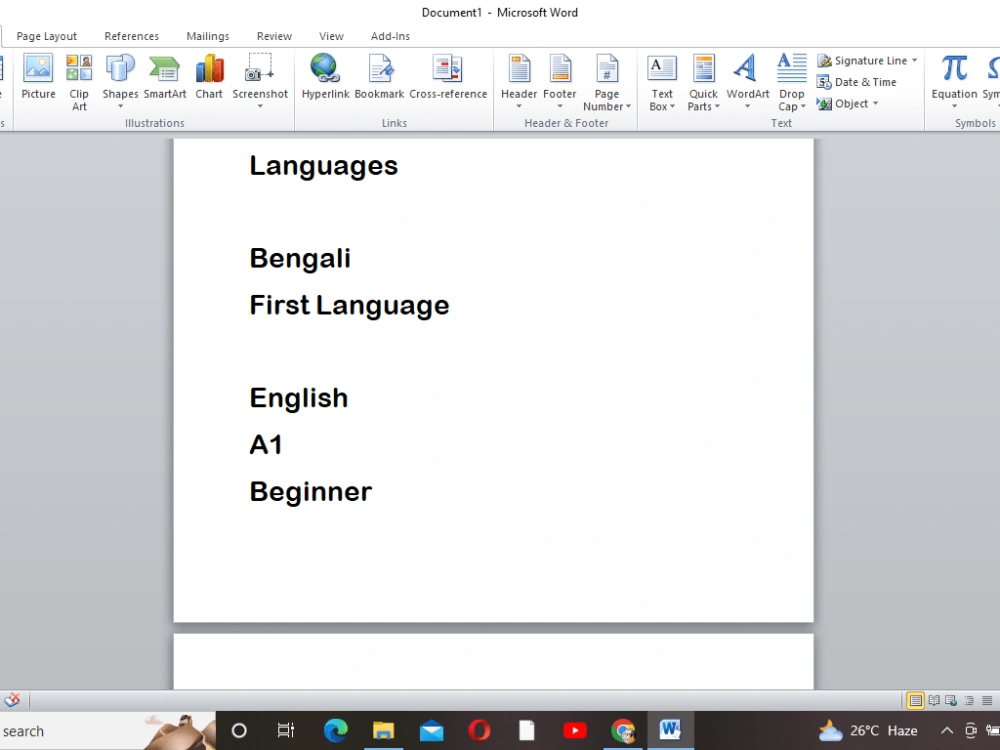
Task: Switch to Print Layout view
Action: 915,701
